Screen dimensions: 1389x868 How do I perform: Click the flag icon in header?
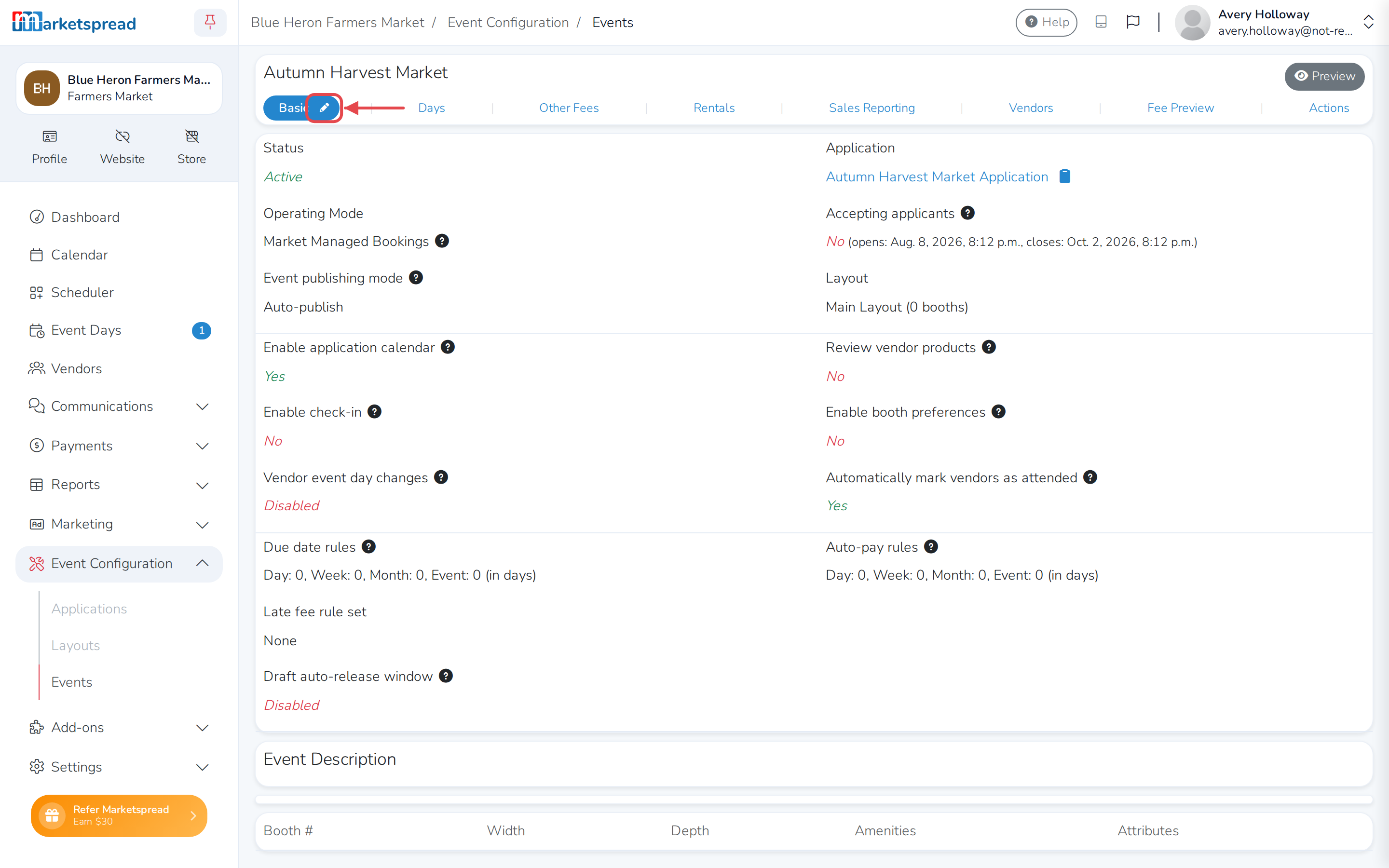[x=1133, y=22]
